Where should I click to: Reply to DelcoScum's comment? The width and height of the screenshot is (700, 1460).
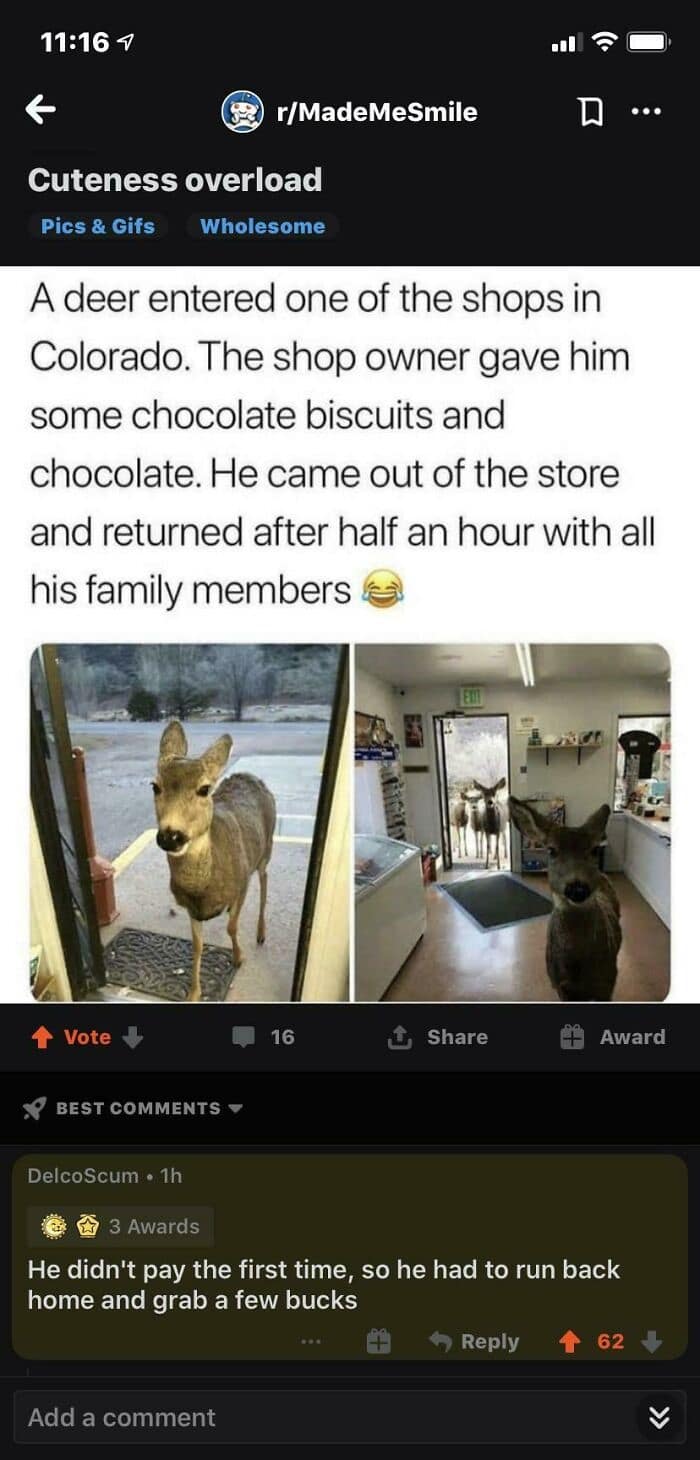point(474,1342)
